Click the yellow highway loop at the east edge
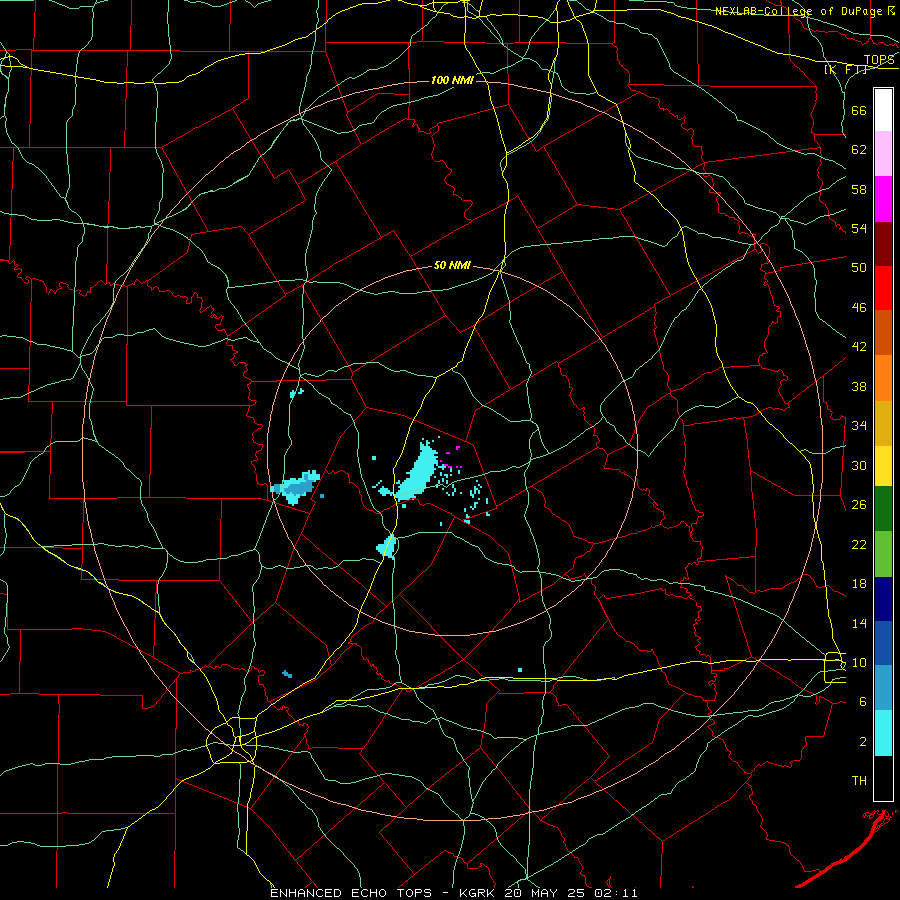Screen dimensions: 900x900 [x=834, y=668]
